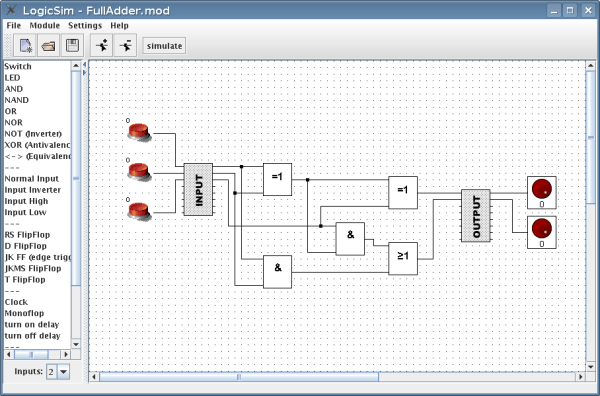Click the lower output LED
Screen dimensions: 600x396
coord(542,232)
